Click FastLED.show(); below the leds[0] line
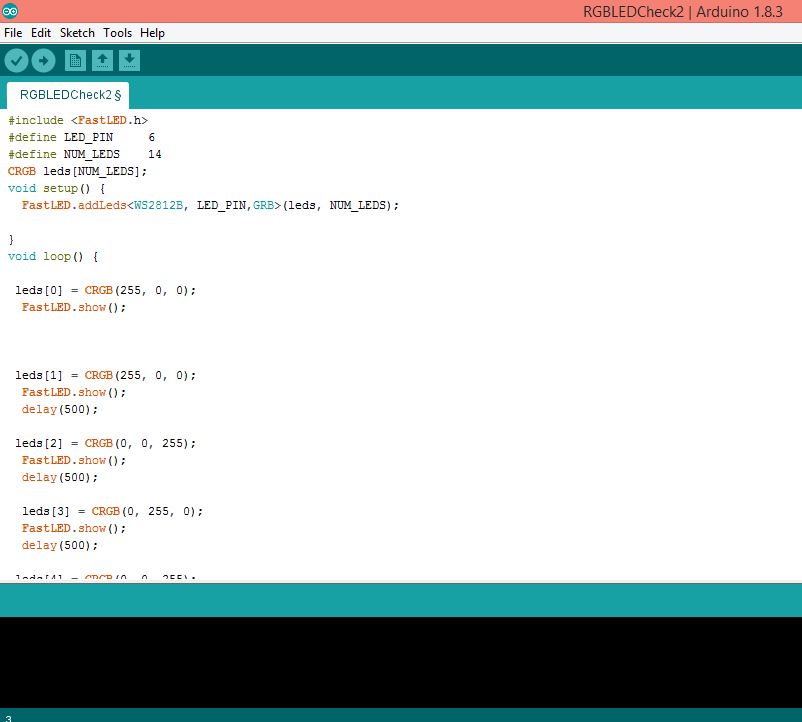 [74, 307]
